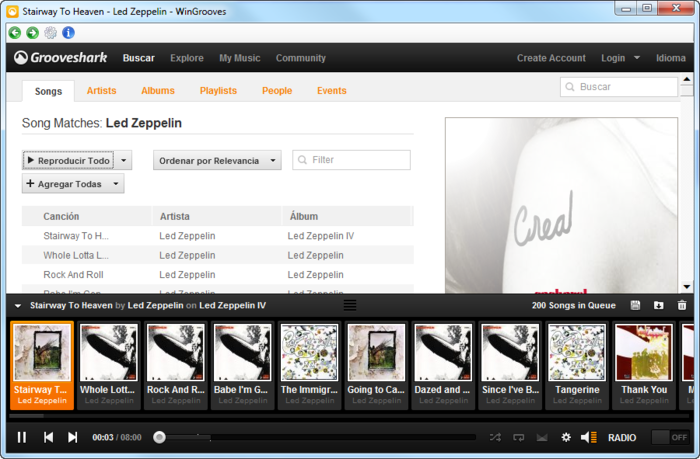Collapse the queue panel arrow
The width and height of the screenshot is (700, 459).
18,306
